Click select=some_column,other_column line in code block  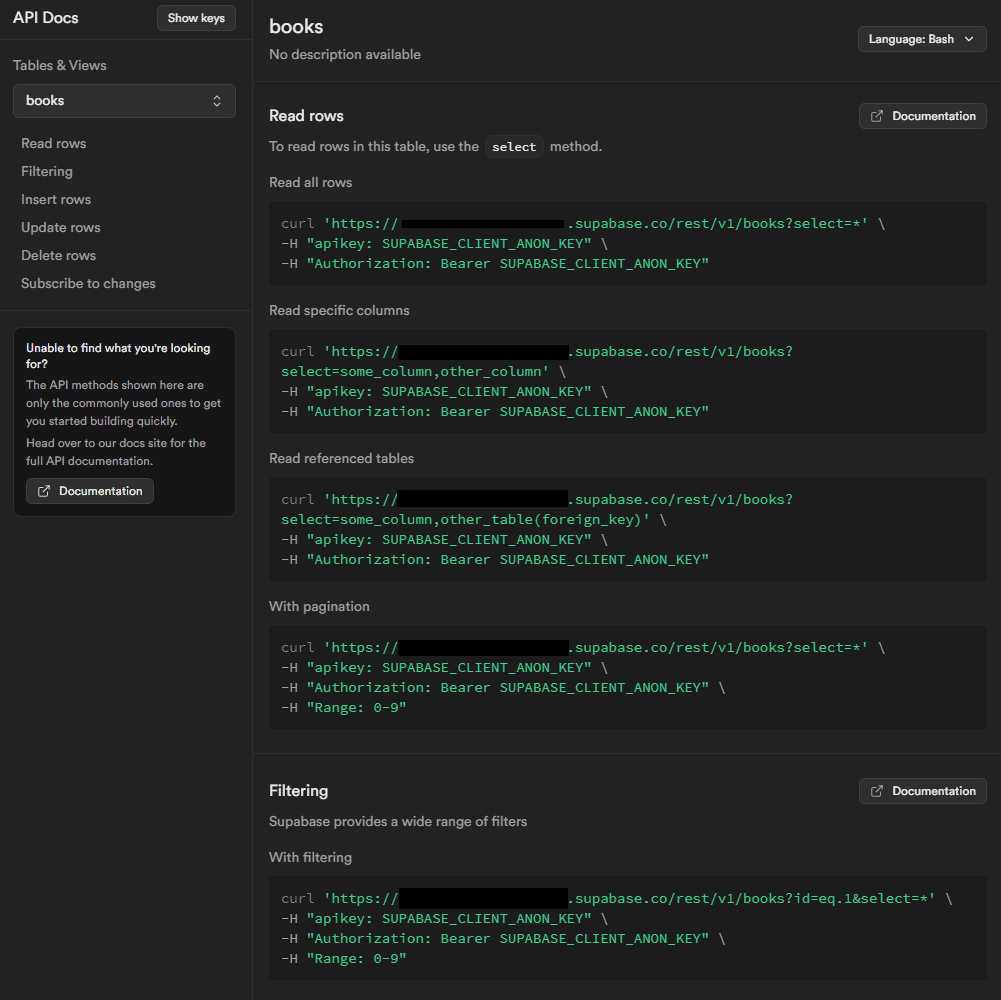pos(423,372)
